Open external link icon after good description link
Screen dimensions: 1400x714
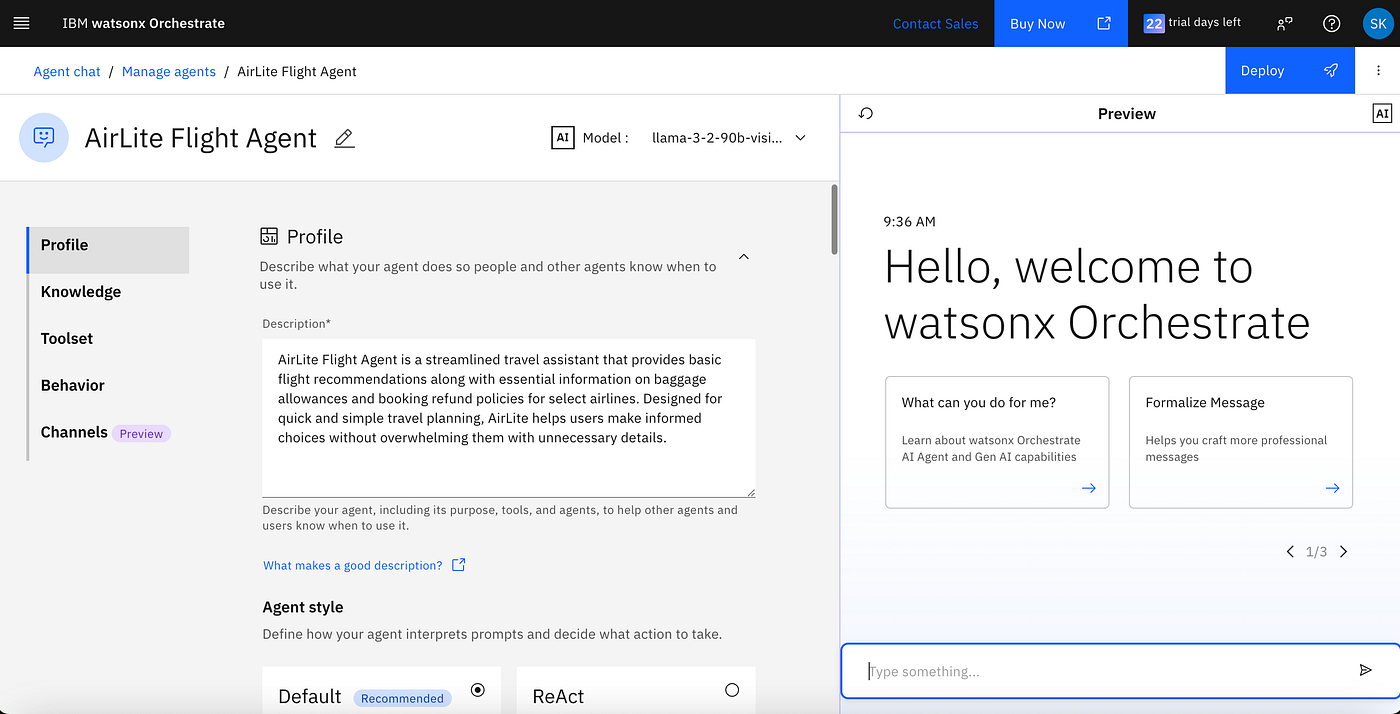click(458, 565)
